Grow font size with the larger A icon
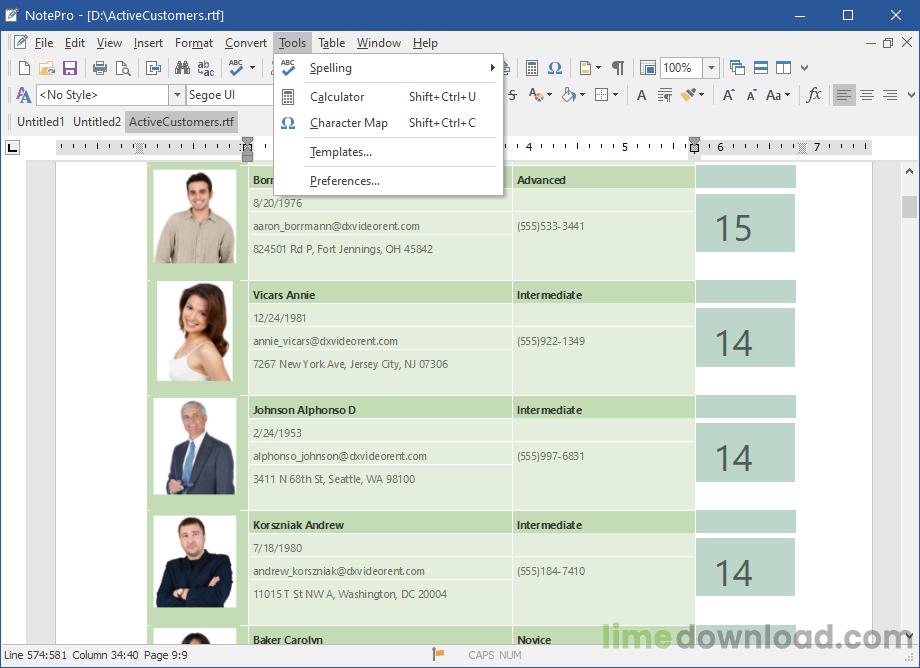Screen dimensions: 920x668 click(728, 95)
